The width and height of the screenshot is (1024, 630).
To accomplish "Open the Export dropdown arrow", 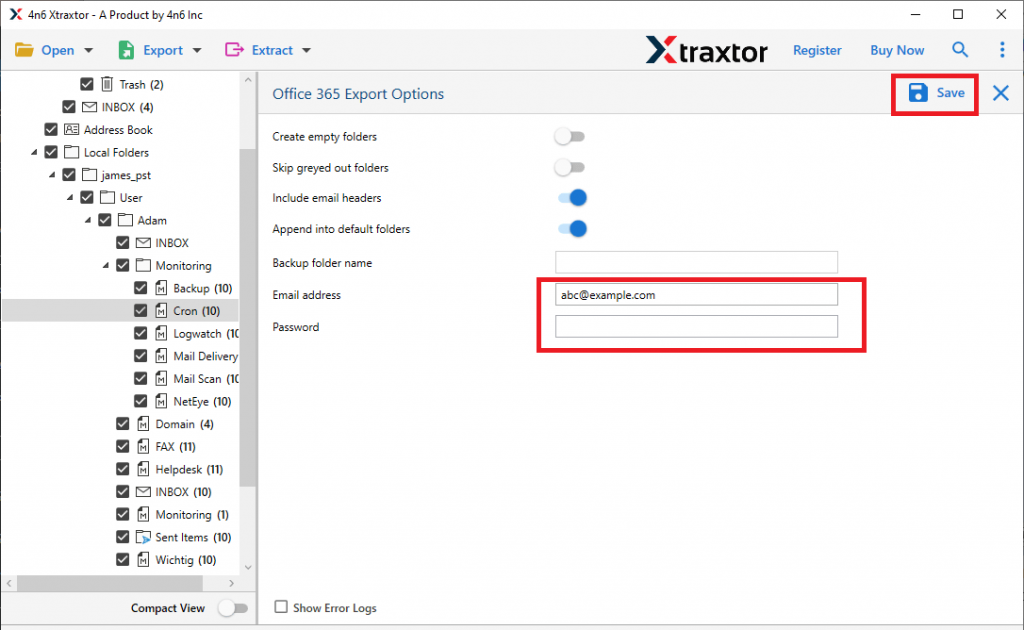I will (x=197, y=50).
